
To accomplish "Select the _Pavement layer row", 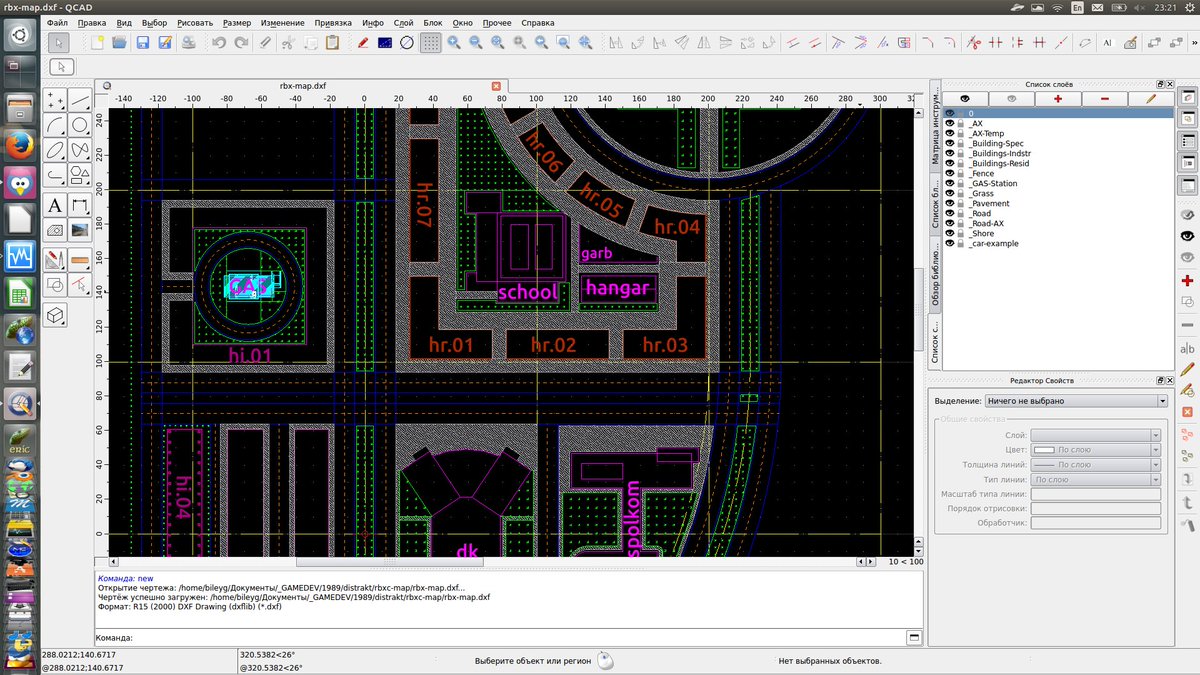I will click(x=1058, y=203).
